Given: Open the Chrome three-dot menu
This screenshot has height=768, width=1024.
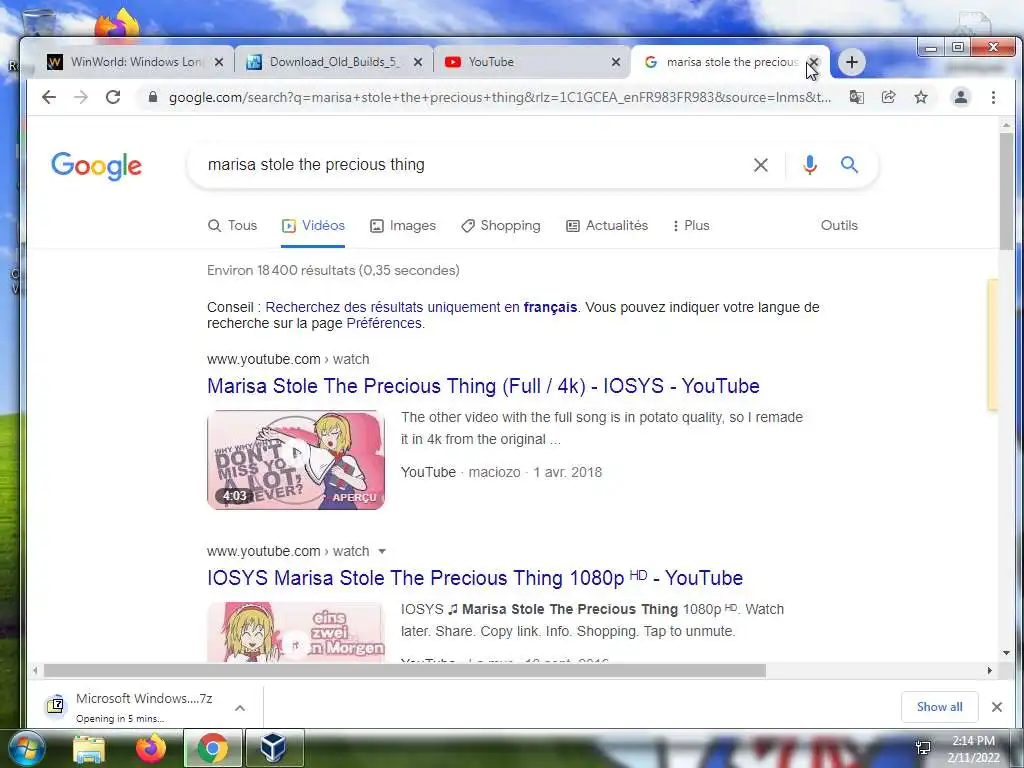Looking at the screenshot, I should point(993,97).
